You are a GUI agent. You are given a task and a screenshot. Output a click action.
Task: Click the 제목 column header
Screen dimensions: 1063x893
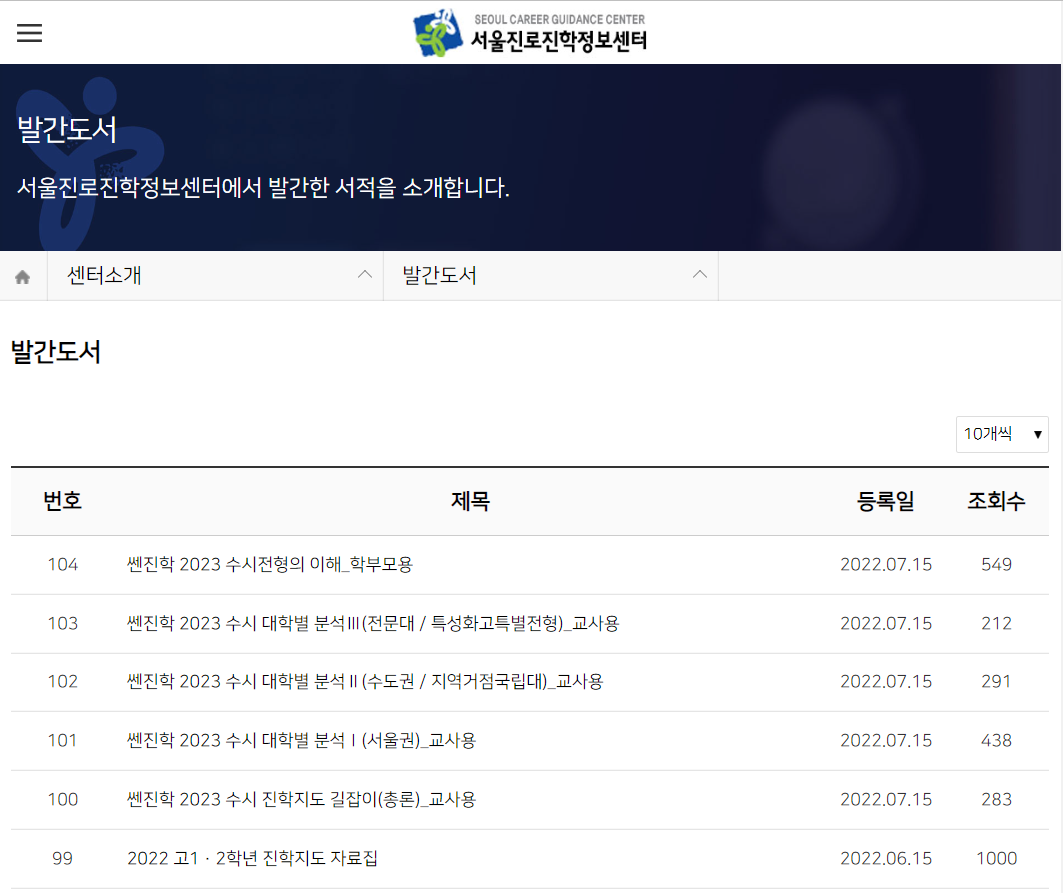(470, 501)
